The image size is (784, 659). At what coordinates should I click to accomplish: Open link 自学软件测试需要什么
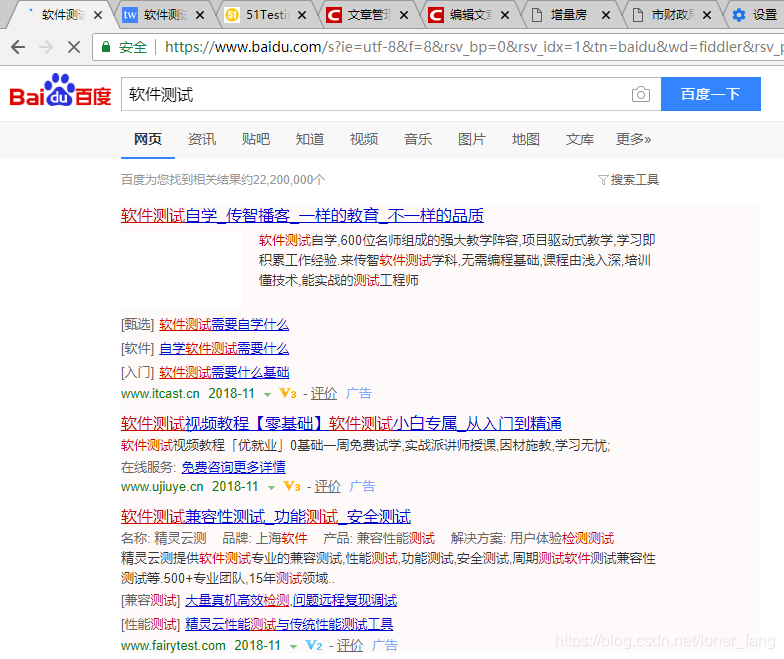(x=224, y=348)
